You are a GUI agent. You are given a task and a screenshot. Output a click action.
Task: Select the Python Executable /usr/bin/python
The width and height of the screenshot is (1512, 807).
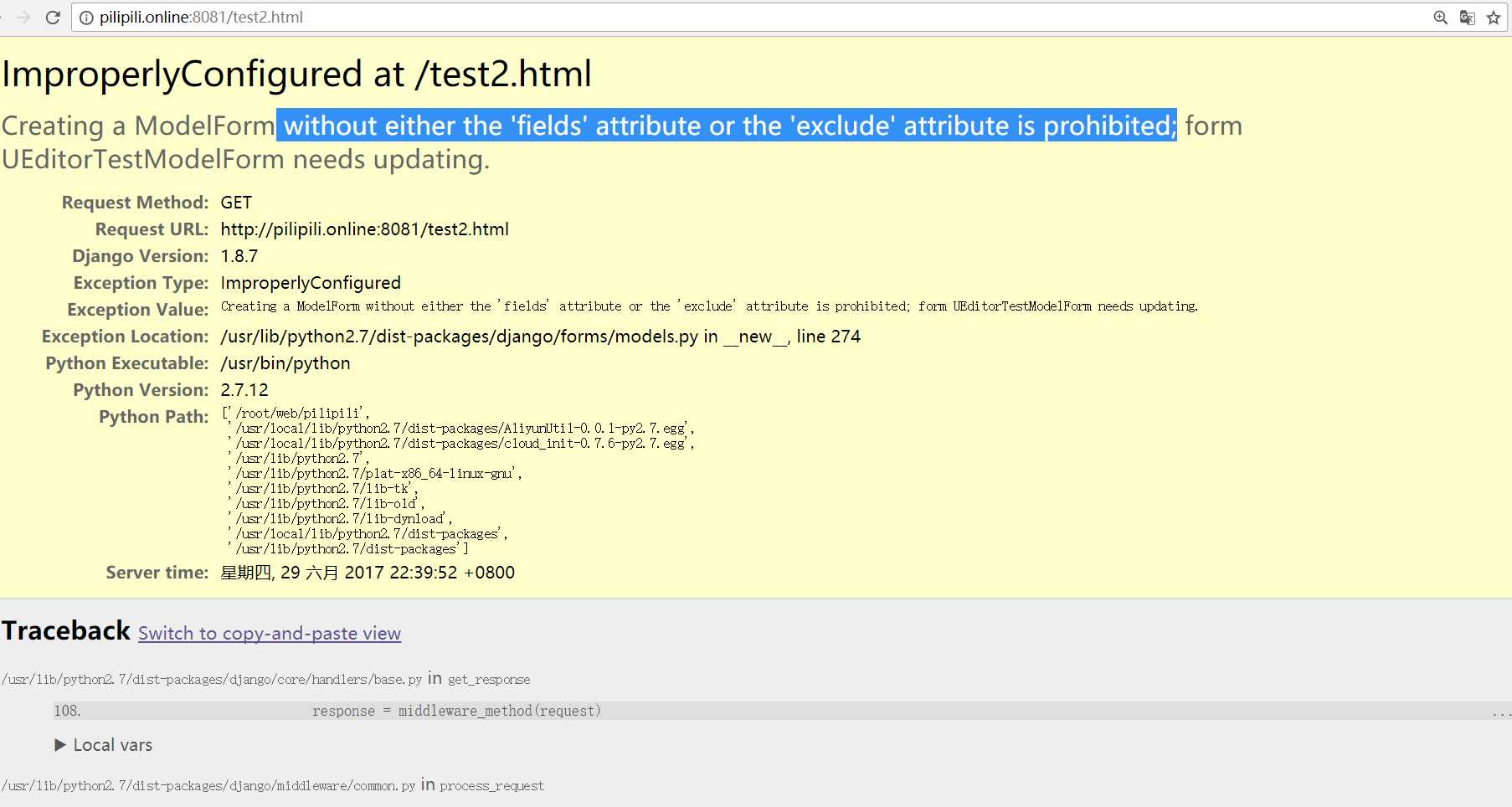[x=285, y=363]
